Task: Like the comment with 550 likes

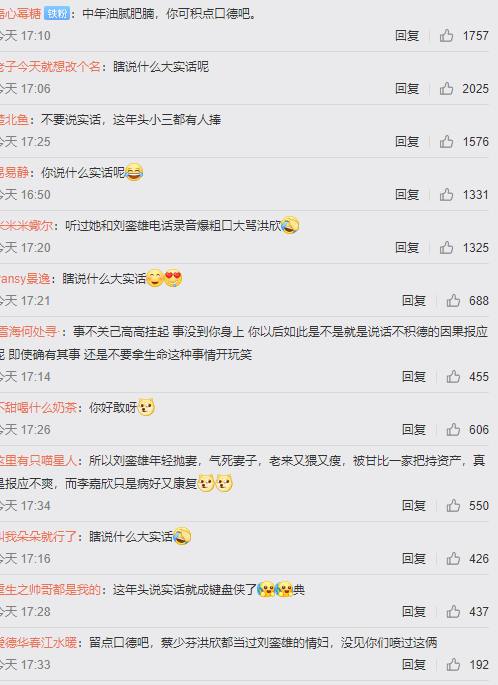Action: 453,505
